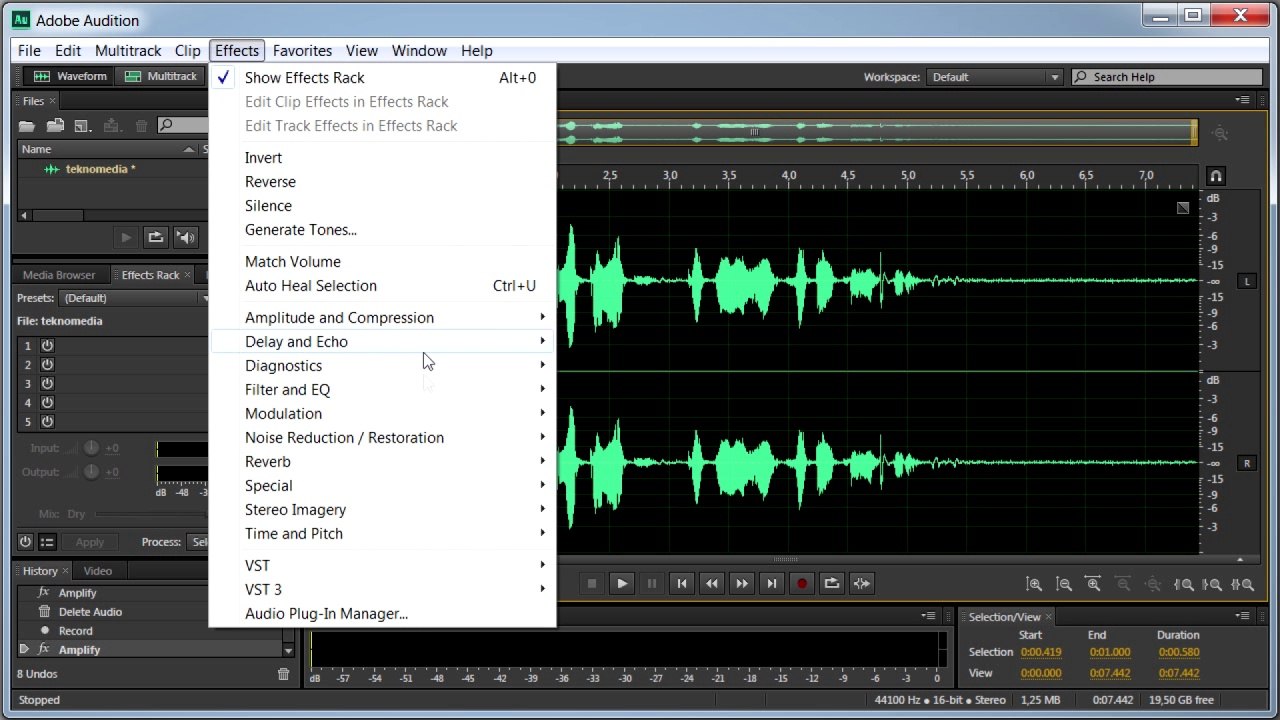Uncheck Show Effects Rack menu item
Image resolution: width=1280 pixels, height=720 pixels.
[x=382, y=77]
